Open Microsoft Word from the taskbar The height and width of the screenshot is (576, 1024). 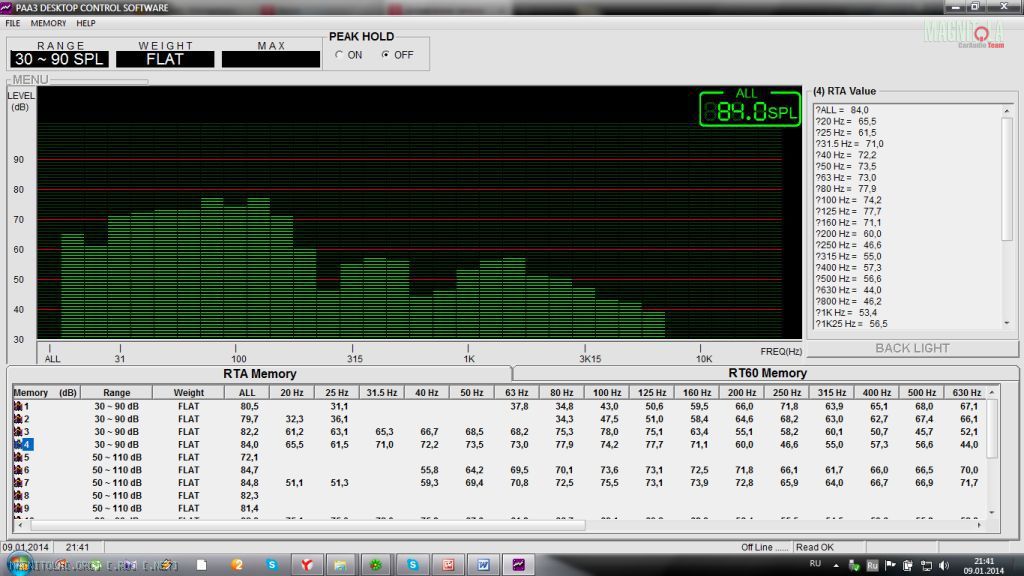point(483,565)
